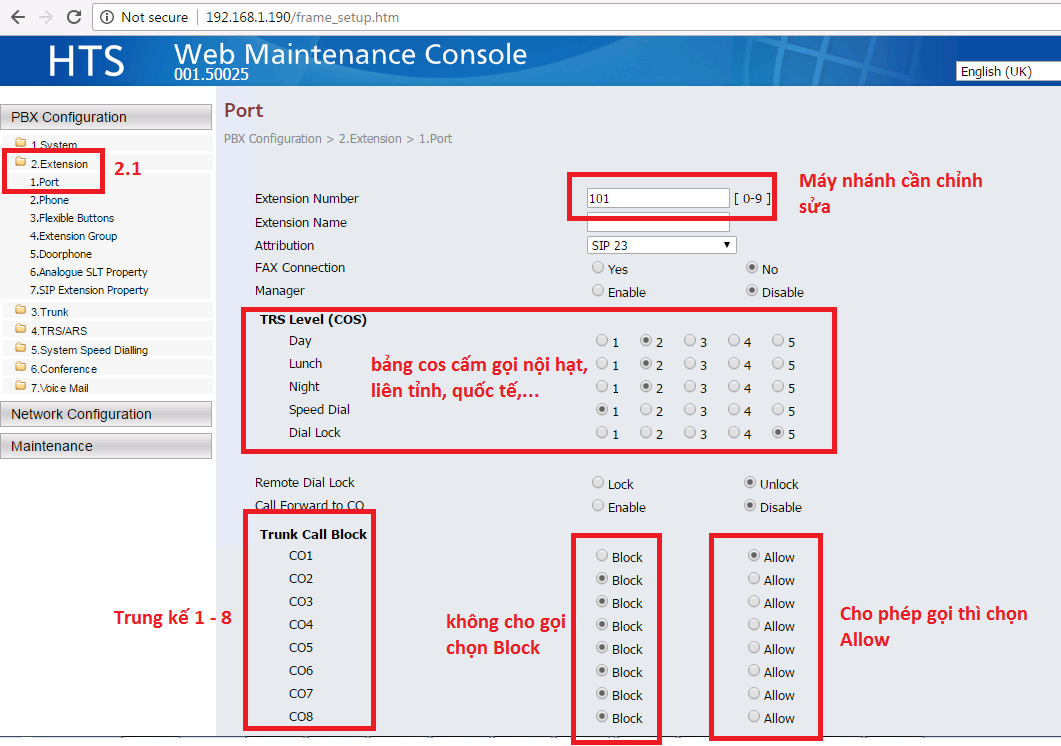
Task: Open the 6.Conference folder icon
Action: [21, 368]
